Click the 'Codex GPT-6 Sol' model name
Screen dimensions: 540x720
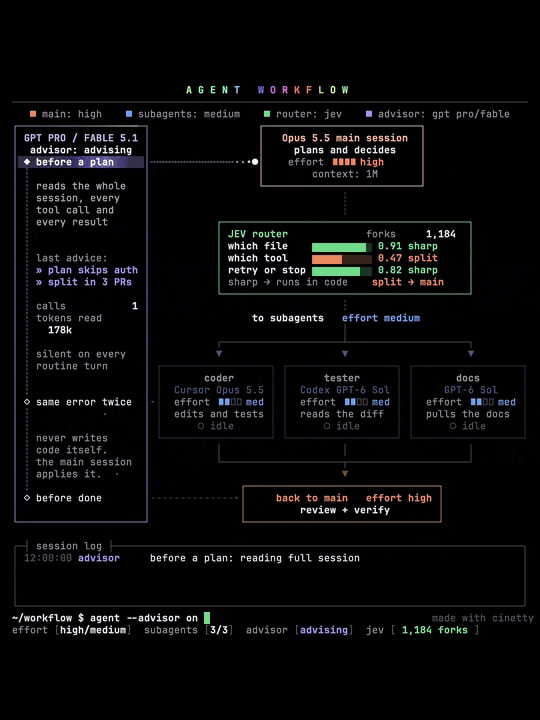345,390
